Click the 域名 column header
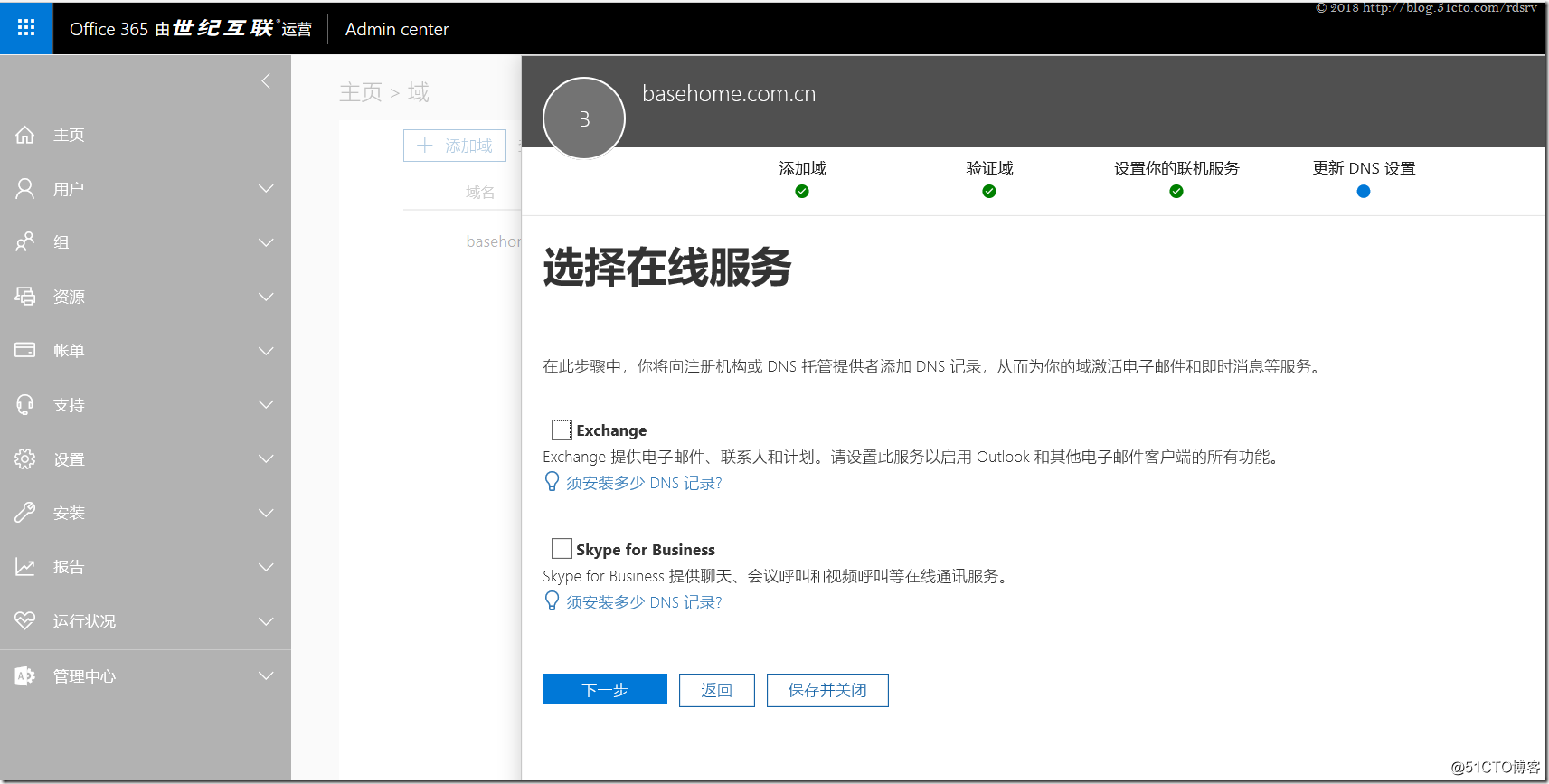The height and width of the screenshot is (784, 1549). (480, 192)
